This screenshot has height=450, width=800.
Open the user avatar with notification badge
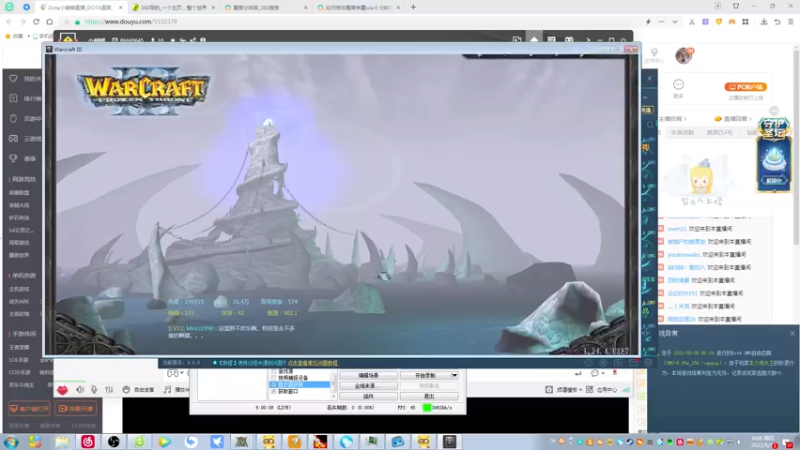[684, 55]
